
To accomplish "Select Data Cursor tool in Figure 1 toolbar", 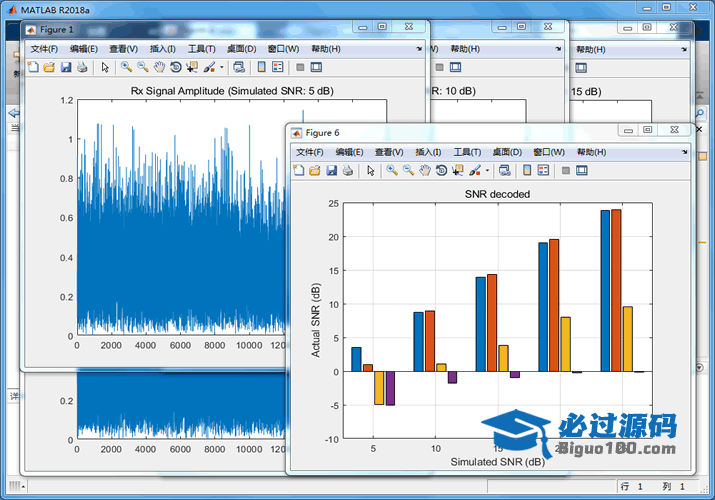I will click(x=192, y=67).
